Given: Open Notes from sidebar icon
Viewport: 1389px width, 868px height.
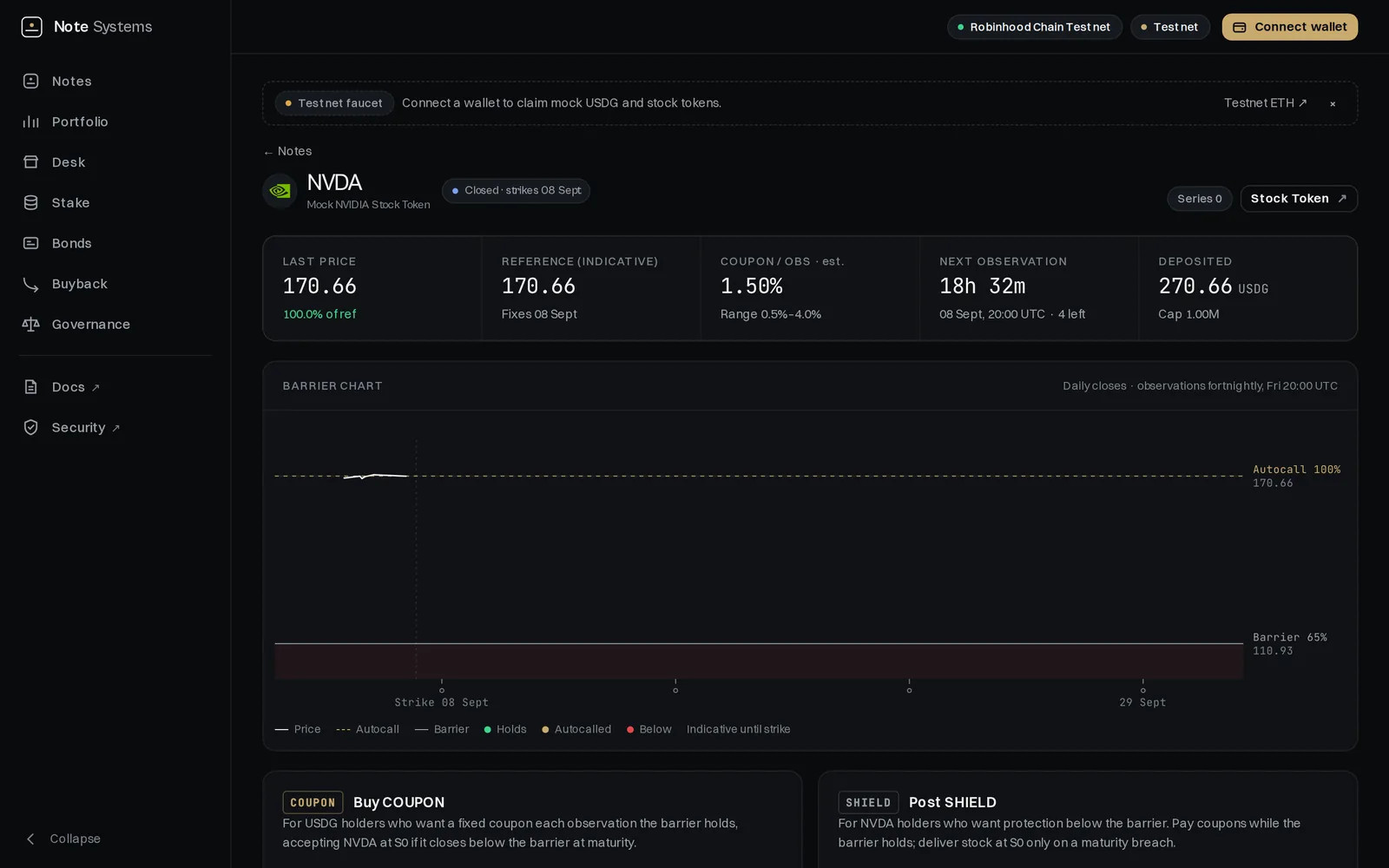Looking at the screenshot, I should point(31,81).
